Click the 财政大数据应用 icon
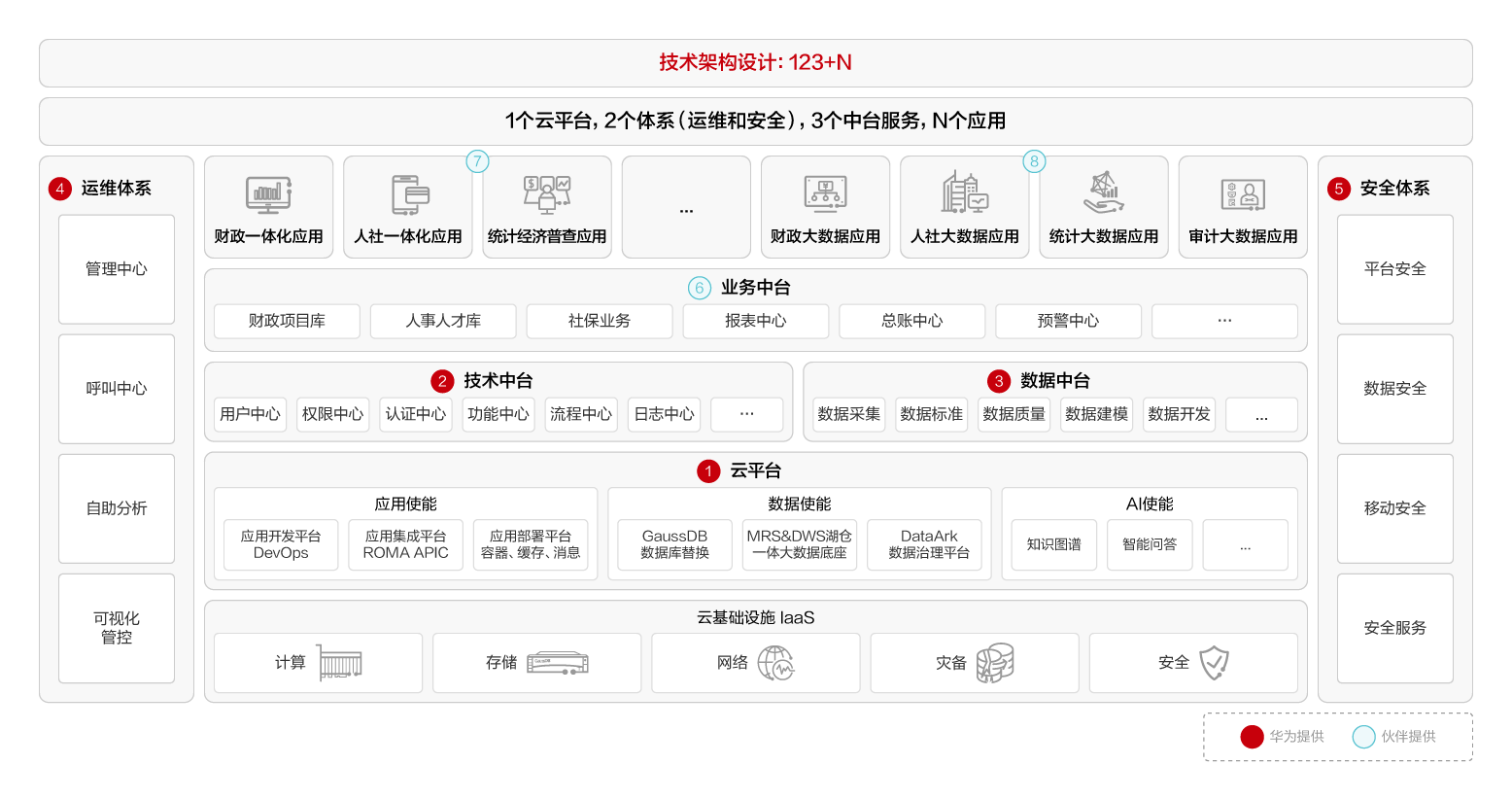1512x800 pixels. 825,194
